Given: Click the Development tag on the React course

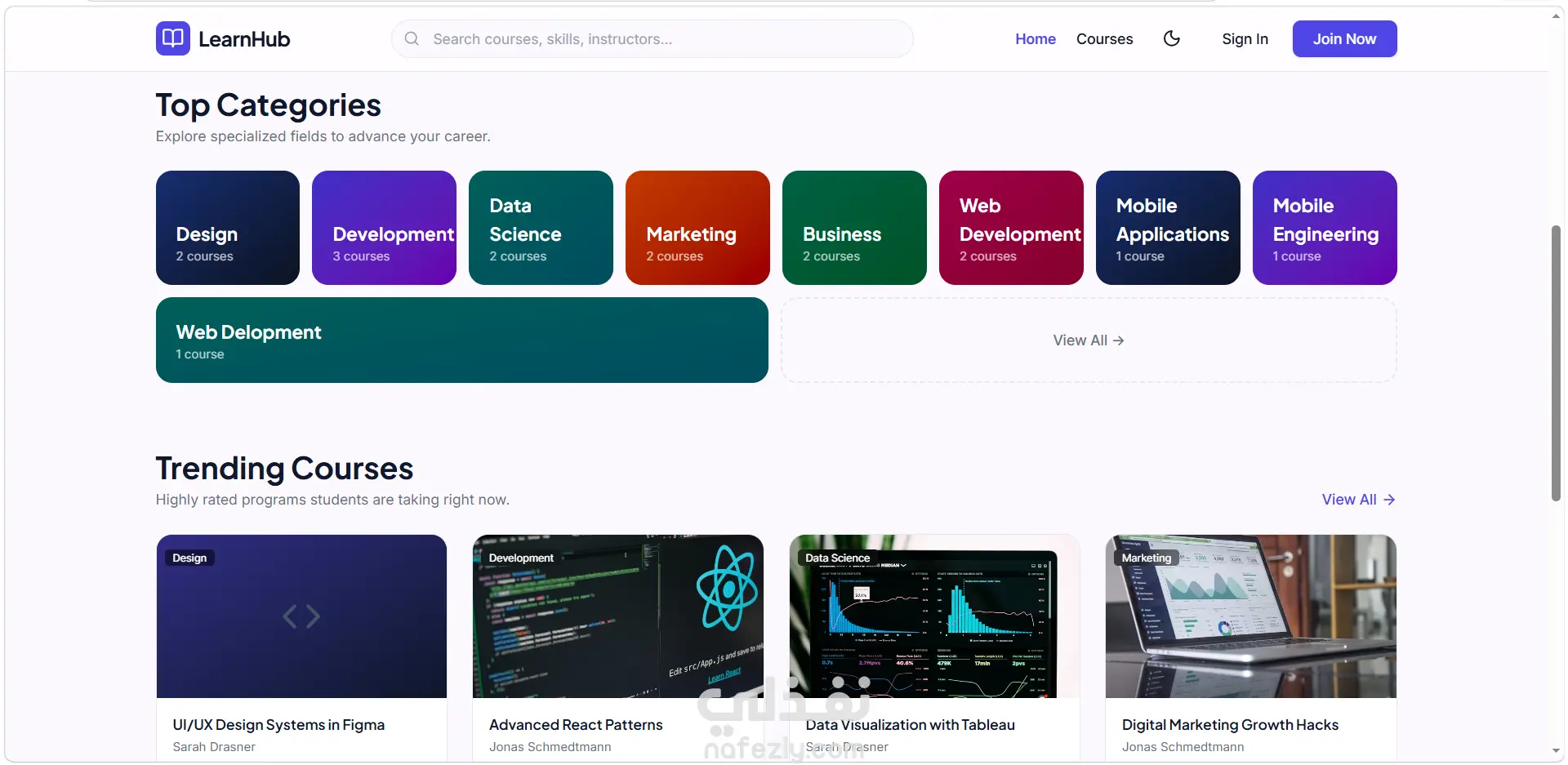Looking at the screenshot, I should (521, 558).
